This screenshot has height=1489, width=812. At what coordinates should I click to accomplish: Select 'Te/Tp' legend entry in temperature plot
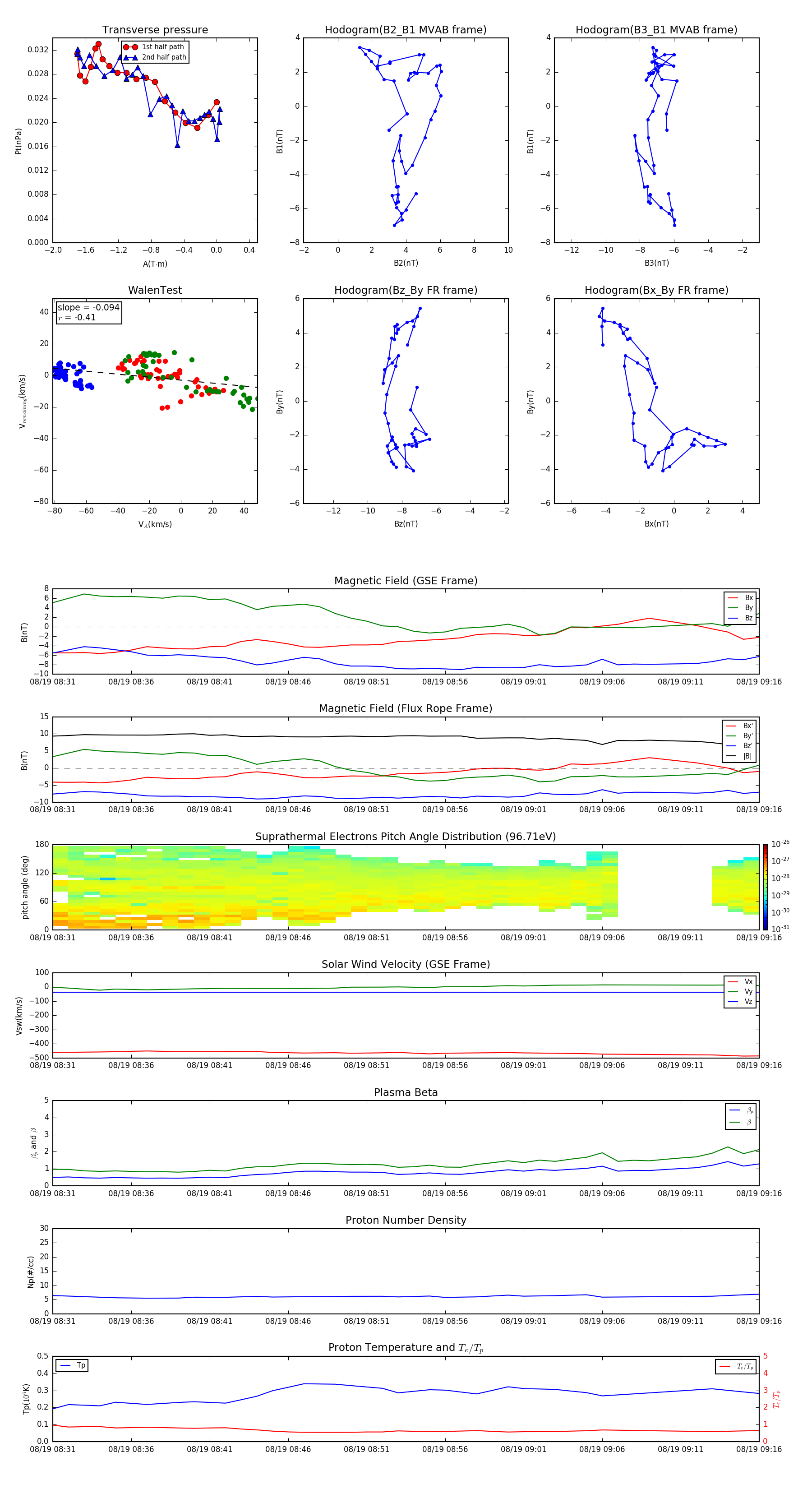tap(736, 1366)
